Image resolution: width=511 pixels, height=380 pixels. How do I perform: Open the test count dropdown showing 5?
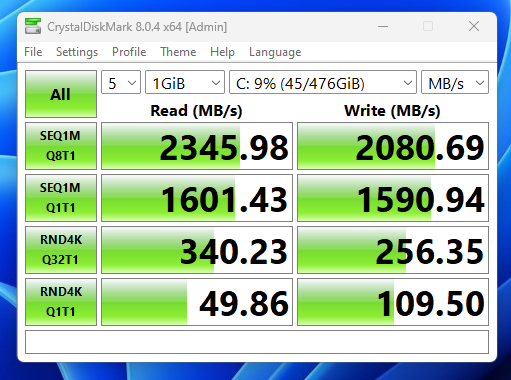tap(121, 82)
